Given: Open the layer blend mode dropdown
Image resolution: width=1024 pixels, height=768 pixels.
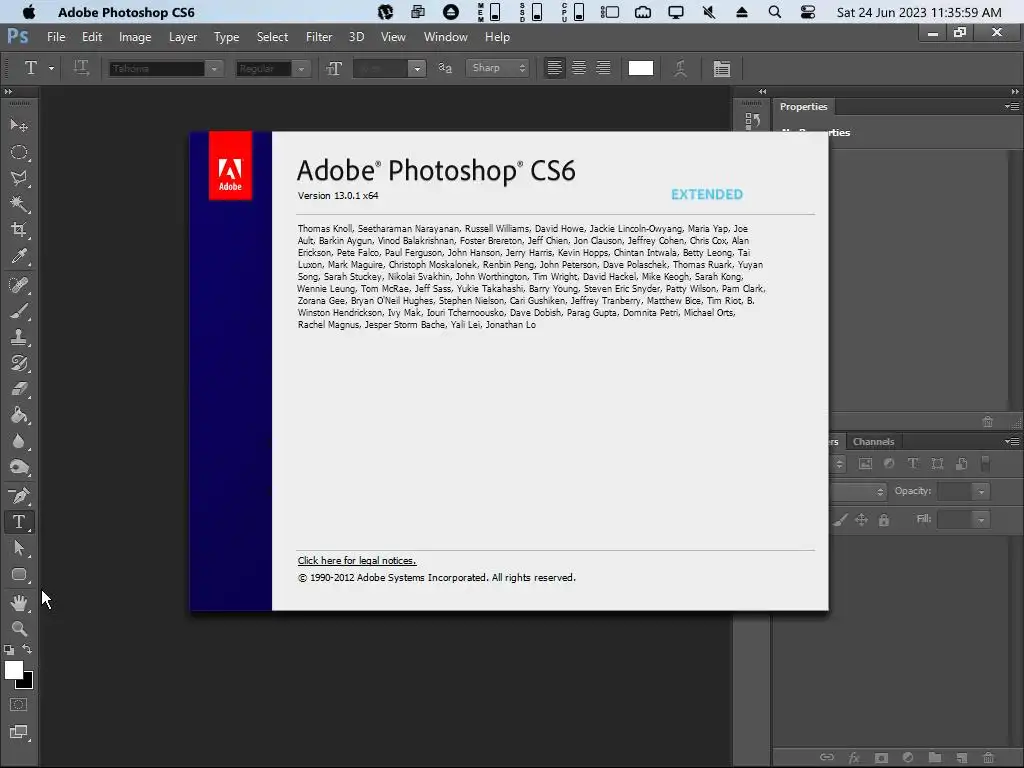Looking at the screenshot, I should click(858, 491).
